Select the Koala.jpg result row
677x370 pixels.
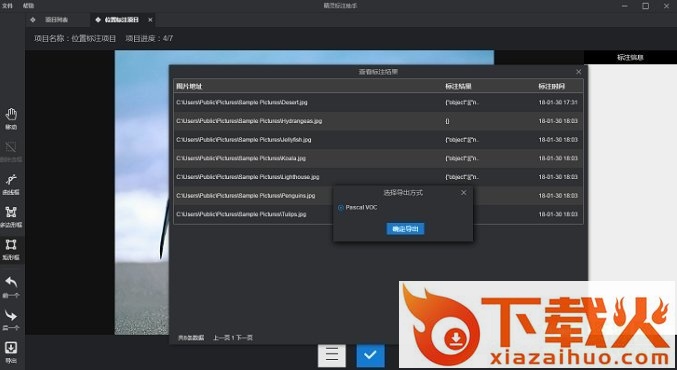coord(378,158)
